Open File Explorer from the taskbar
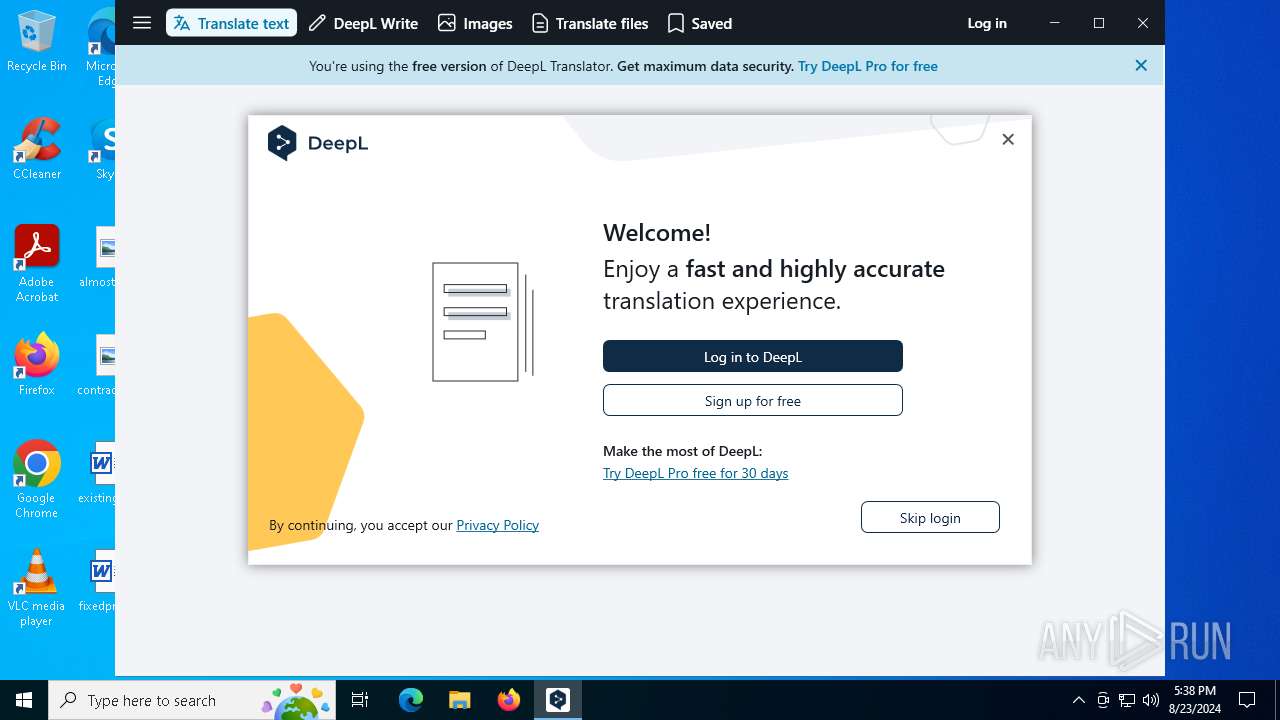Viewport: 1280px width, 720px height. 459,700
